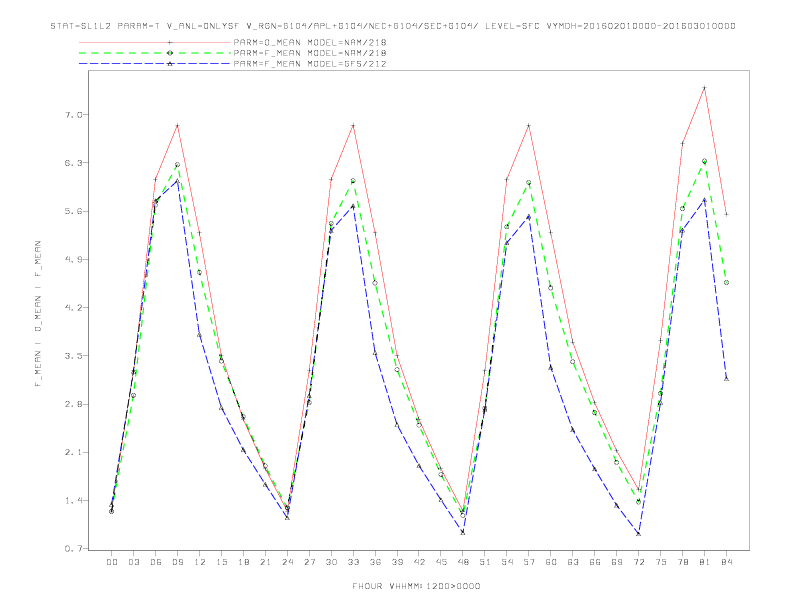Click x-axis tick label 66
Viewport: 792px width, 612px height.
[x=595, y=562]
